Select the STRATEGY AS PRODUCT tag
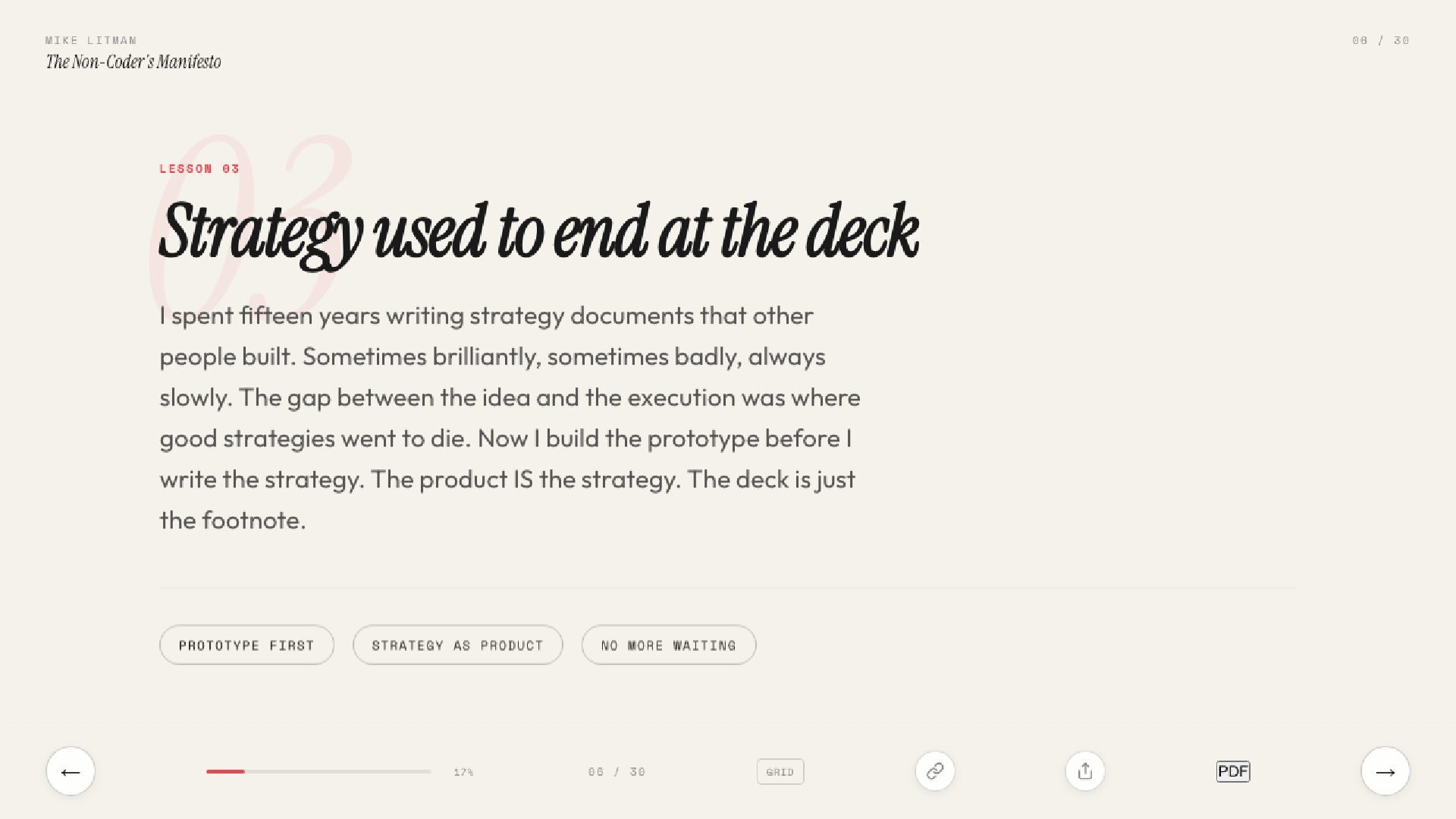This screenshot has height=819, width=1456. tap(458, 645)
